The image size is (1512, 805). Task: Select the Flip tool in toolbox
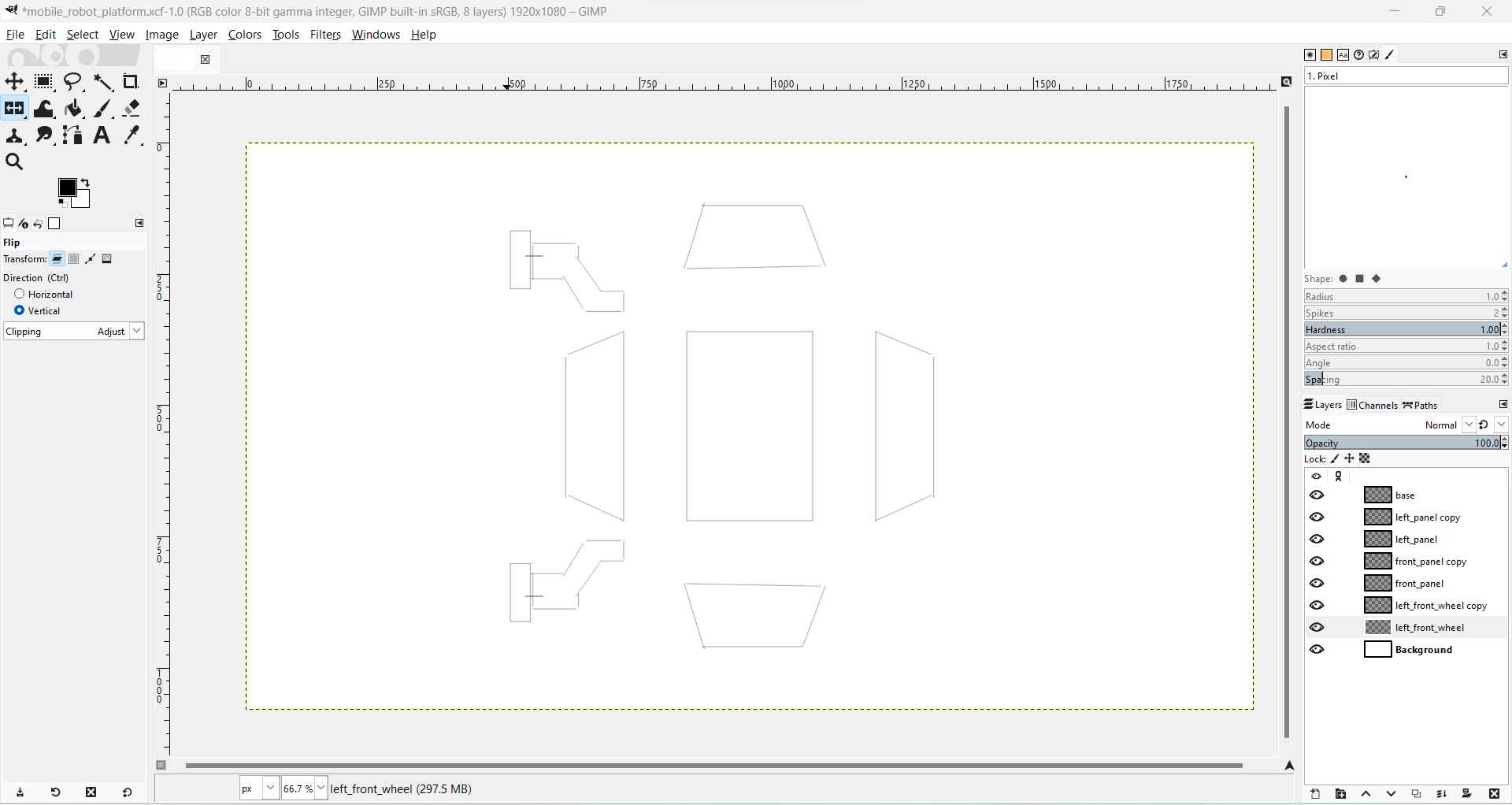click(x=14, y=109)
